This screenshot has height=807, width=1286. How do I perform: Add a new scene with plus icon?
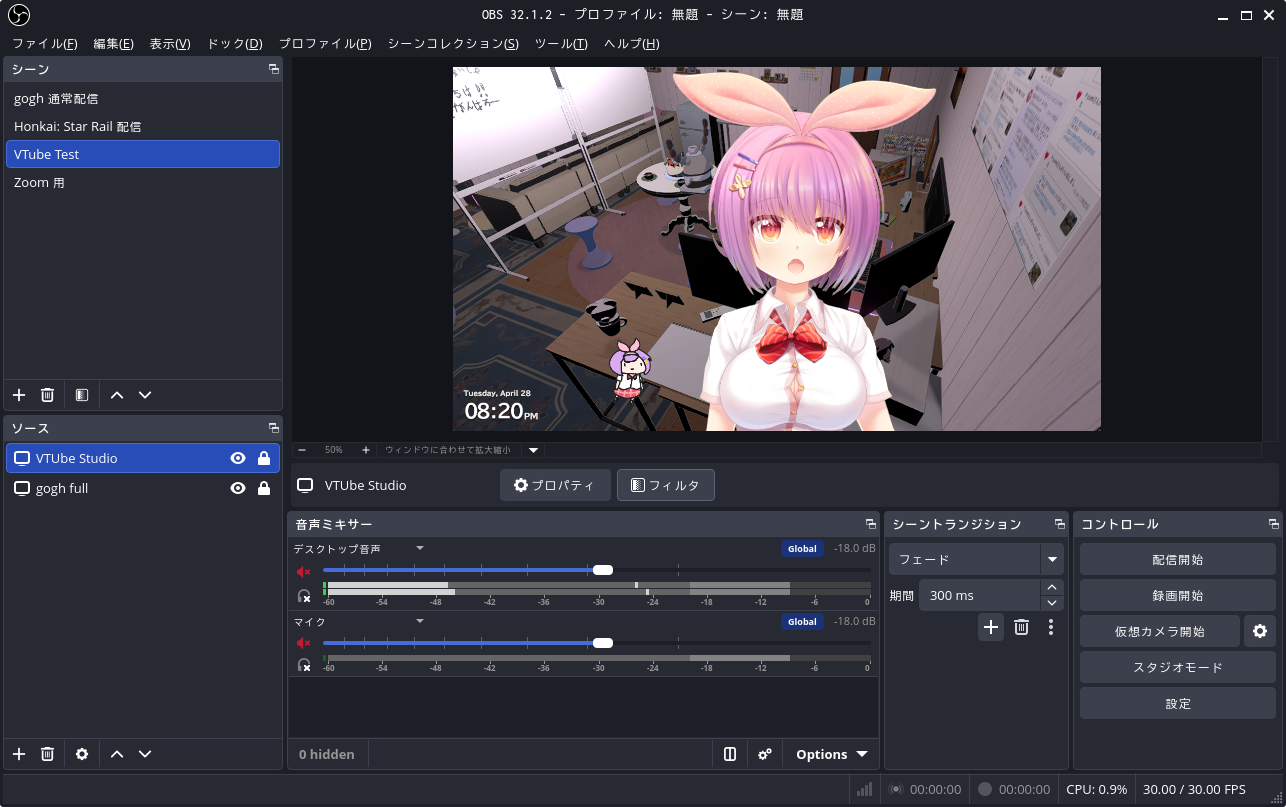[19, 395]
